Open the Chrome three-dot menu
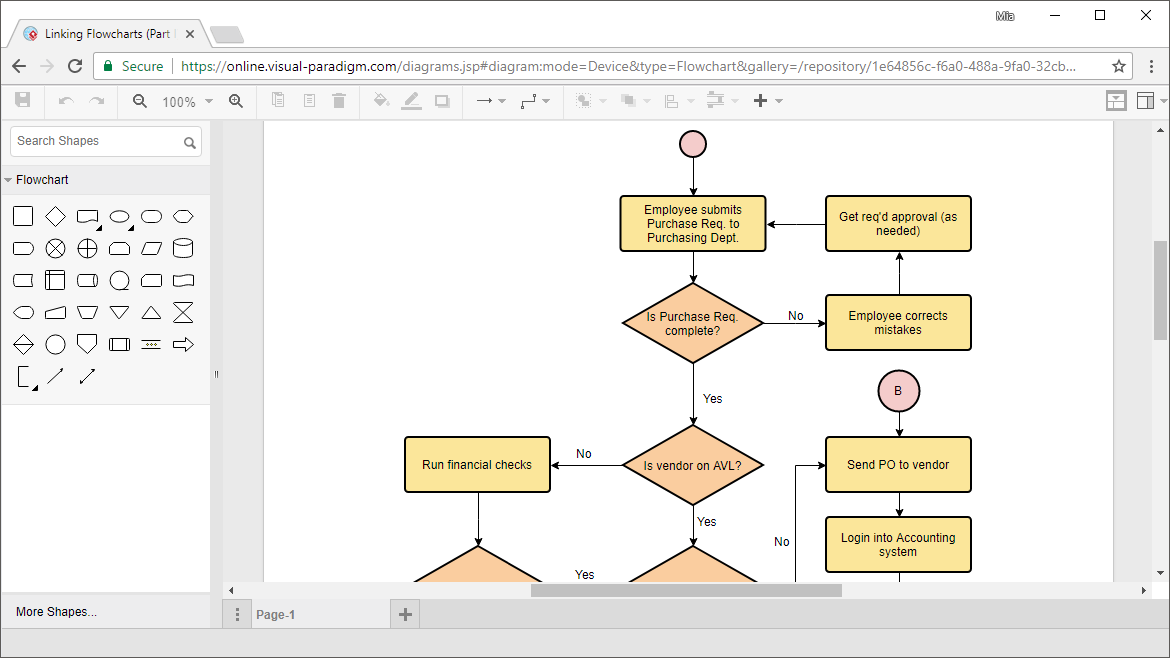This screenshot has height=658, width=1170. tap(1151, 66)
